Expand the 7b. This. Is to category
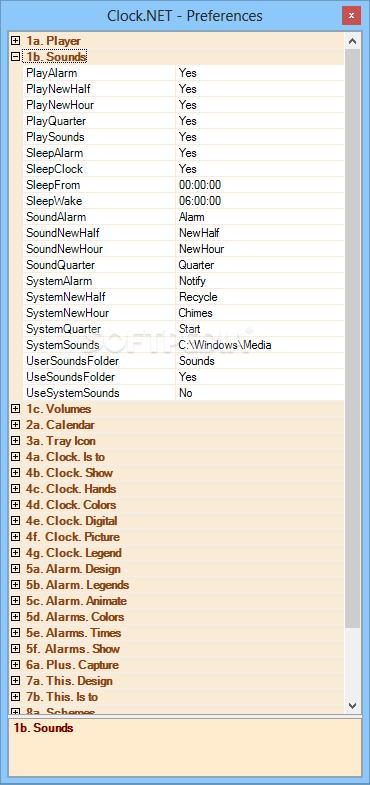Viewport: 370px width, 785px height. [16, 697]
